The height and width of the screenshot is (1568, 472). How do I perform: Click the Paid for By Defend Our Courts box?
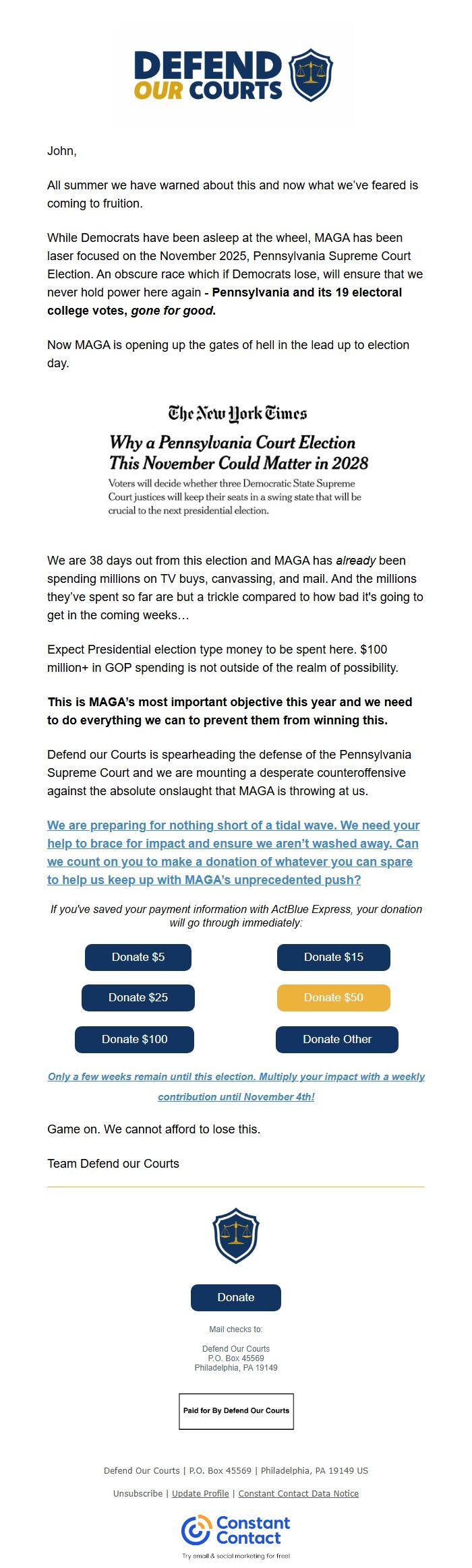pos(236,1410)
